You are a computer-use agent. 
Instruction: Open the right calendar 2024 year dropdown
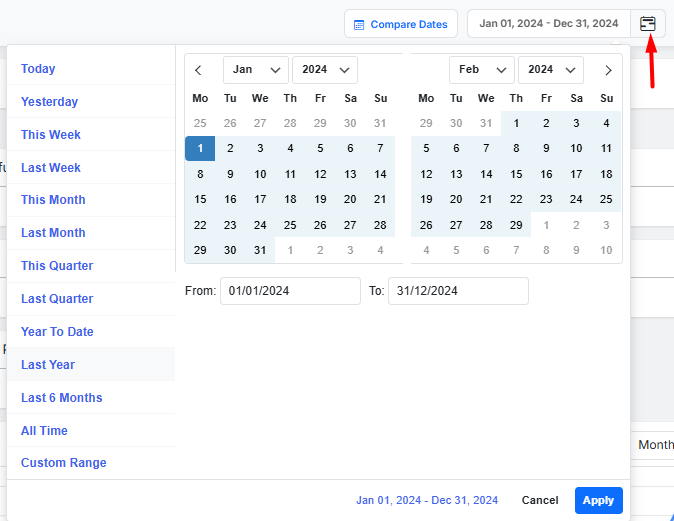[550, 70]
